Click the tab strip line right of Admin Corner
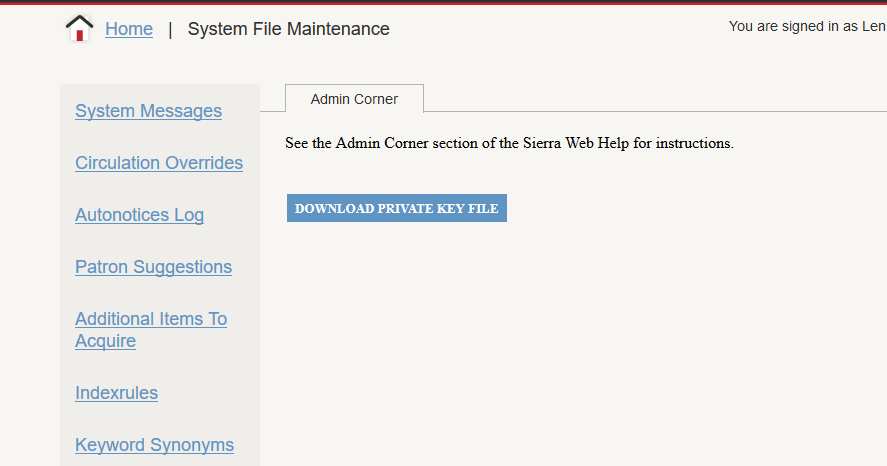 tap(650, 111)
